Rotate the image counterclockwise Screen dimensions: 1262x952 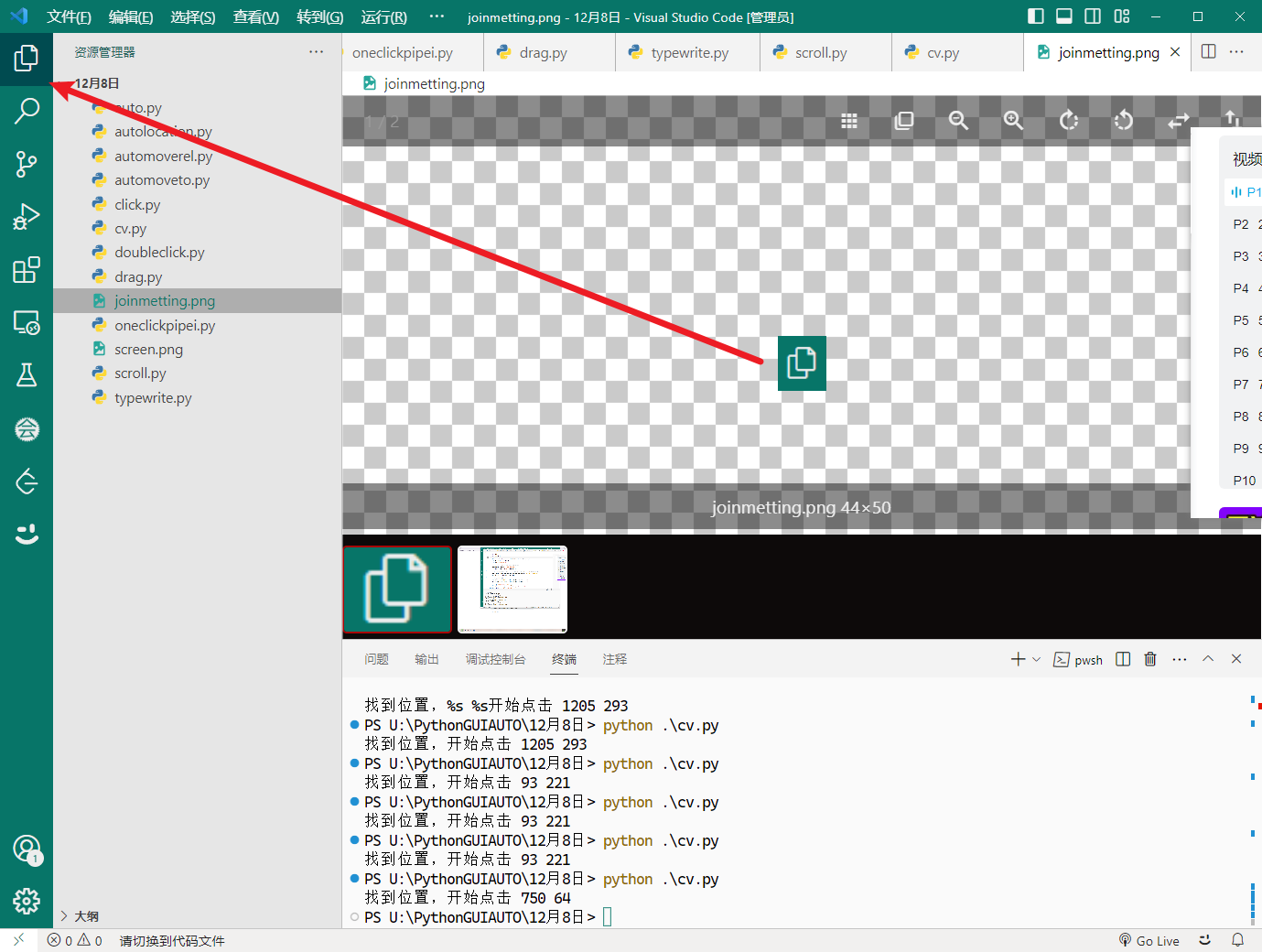(x=1124, y=120)
